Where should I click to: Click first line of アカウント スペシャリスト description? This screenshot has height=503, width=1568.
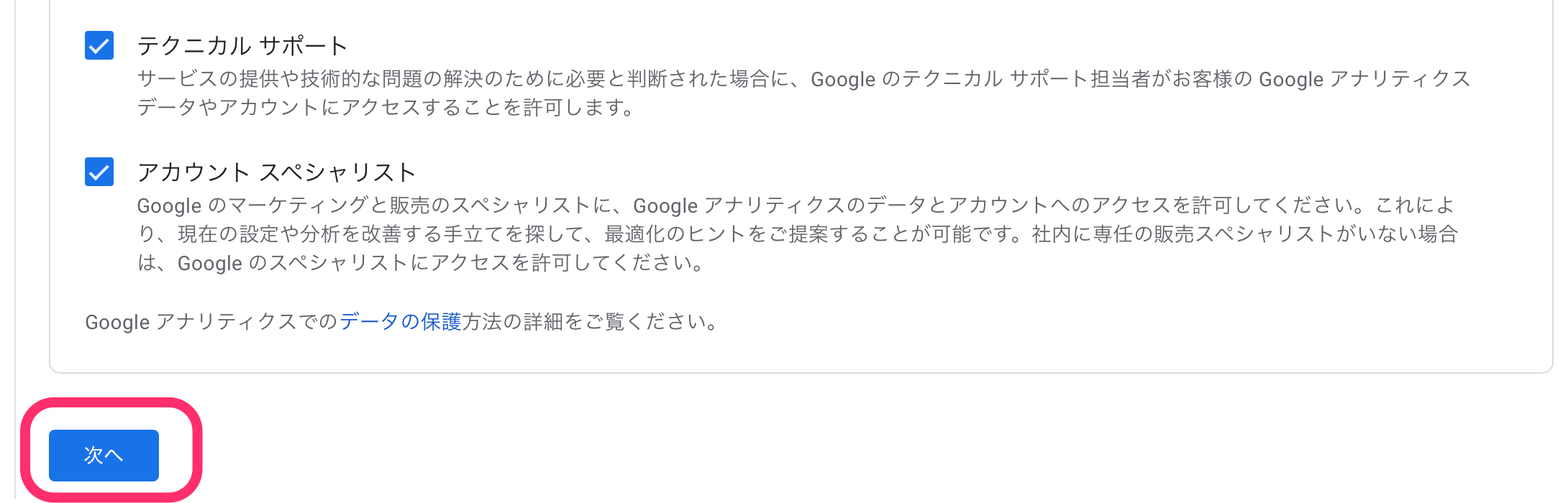(x=796, y=206)
